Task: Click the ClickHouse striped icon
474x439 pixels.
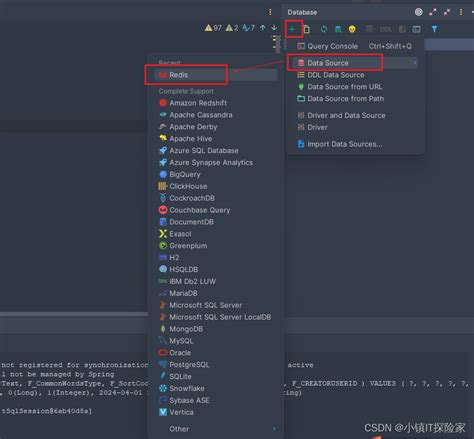Action: click(x=163, y=186)
